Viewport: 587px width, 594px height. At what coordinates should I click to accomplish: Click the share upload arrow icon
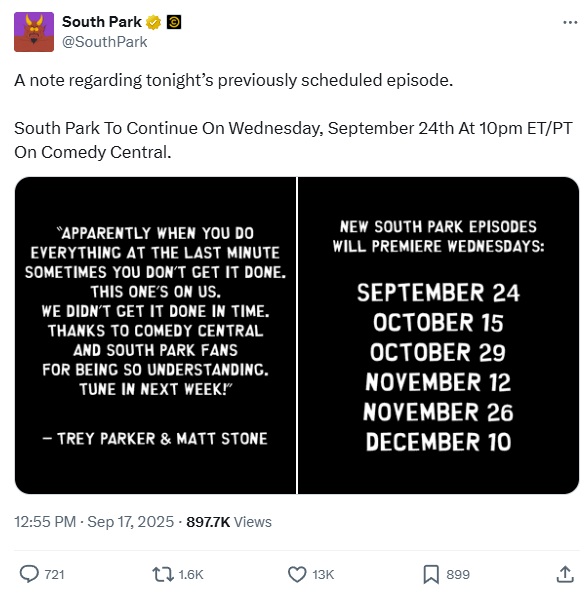pos(565,574)
